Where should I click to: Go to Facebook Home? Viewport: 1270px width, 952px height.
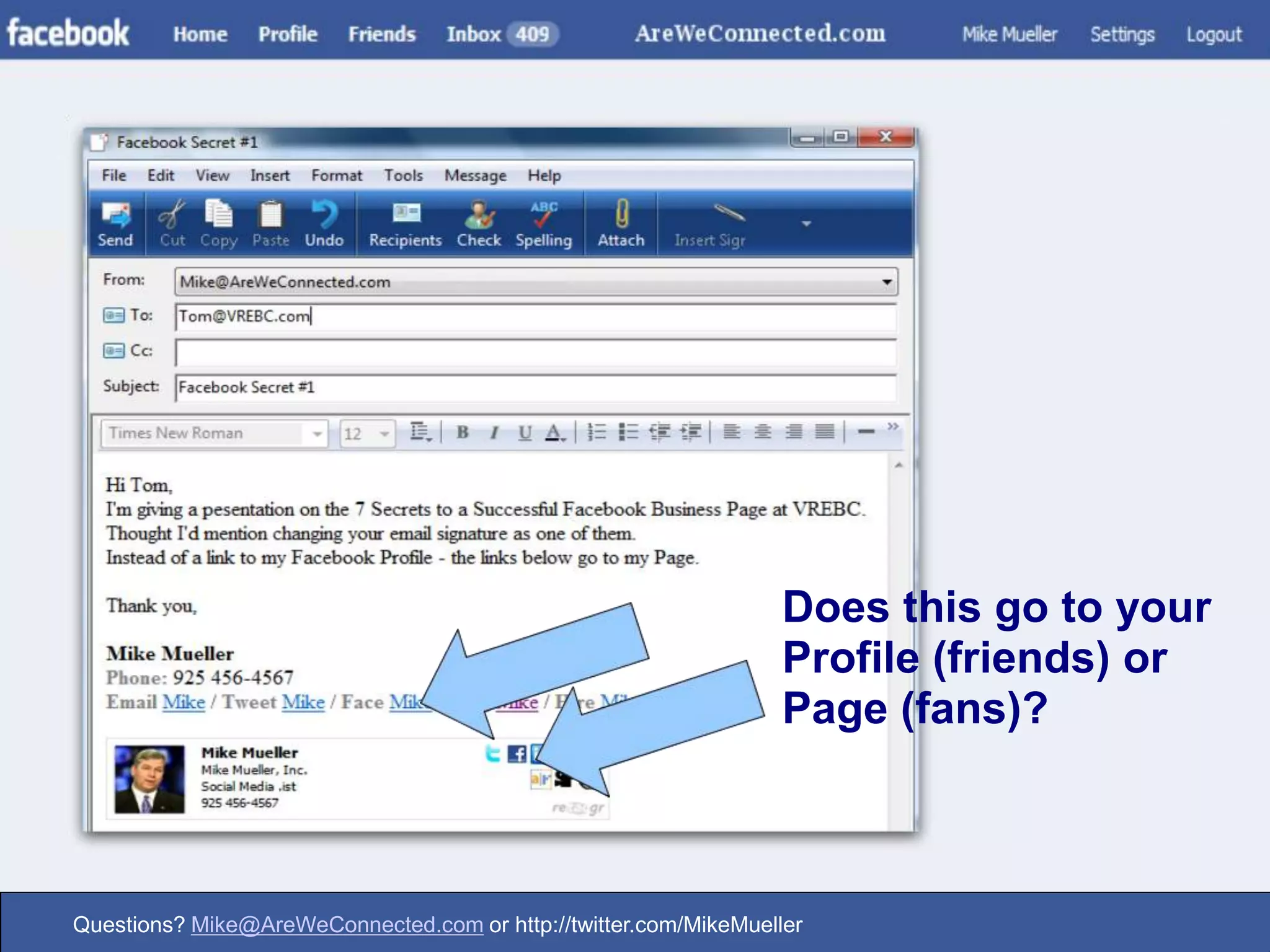200,34
